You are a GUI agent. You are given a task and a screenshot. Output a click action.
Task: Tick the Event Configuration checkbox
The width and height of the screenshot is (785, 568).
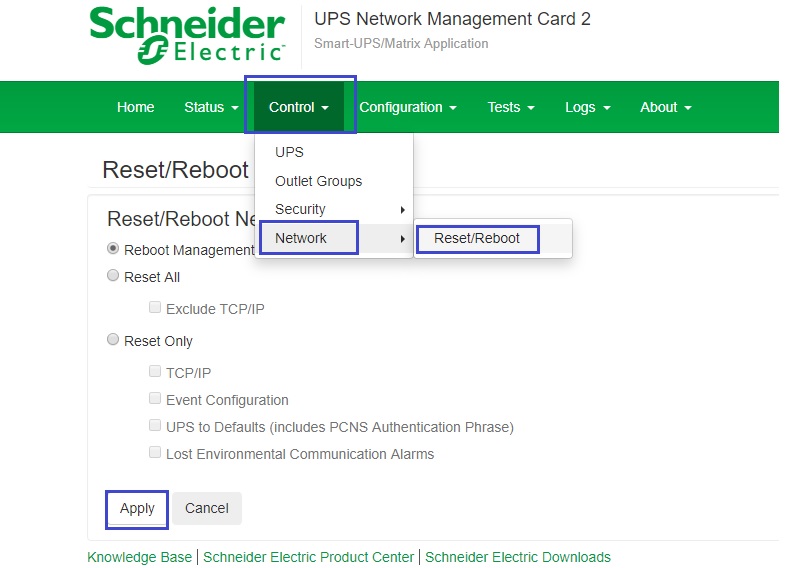(155, 398)
